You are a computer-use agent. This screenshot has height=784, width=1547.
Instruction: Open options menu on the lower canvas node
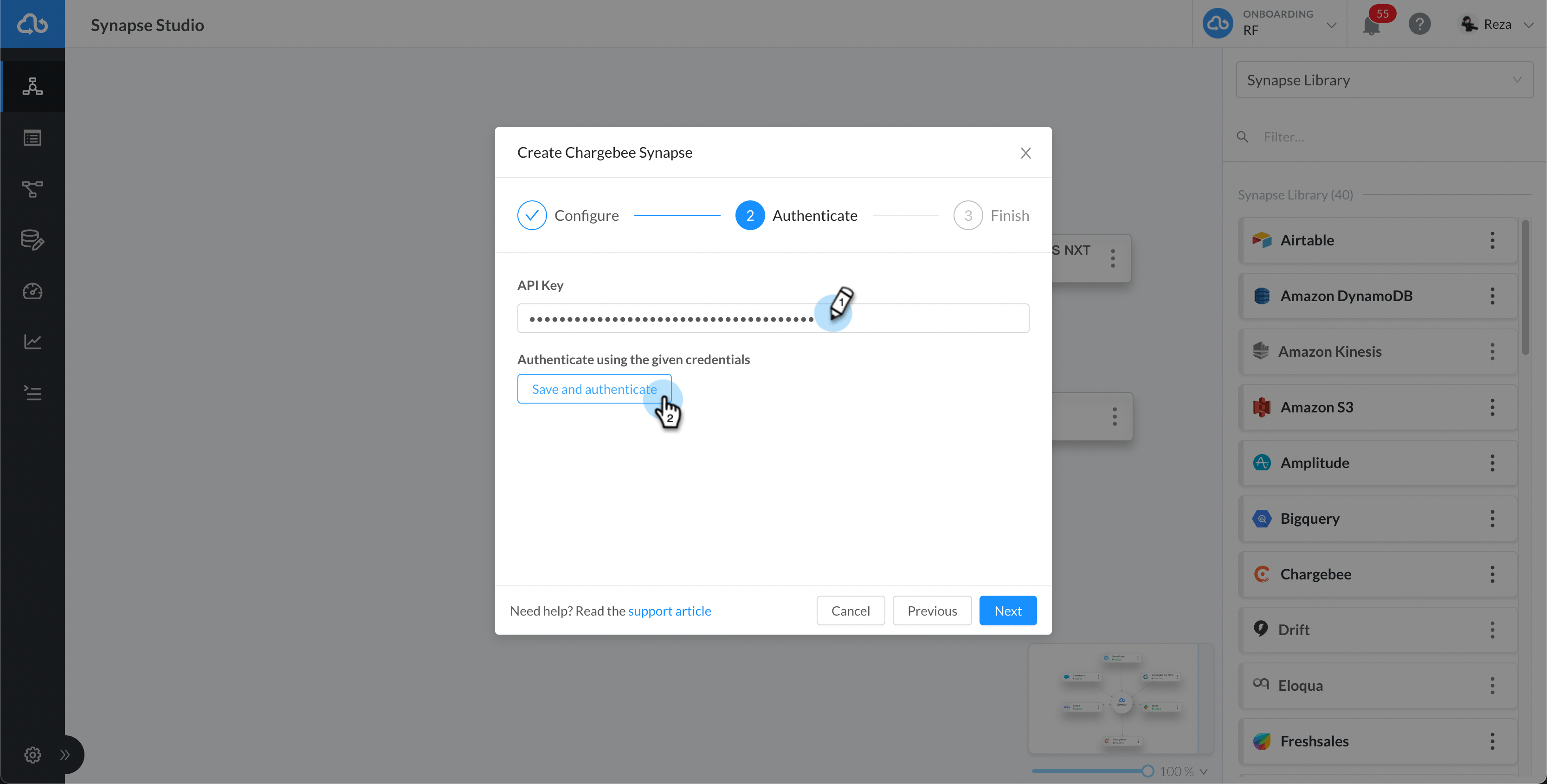[x=1115, y=417]
